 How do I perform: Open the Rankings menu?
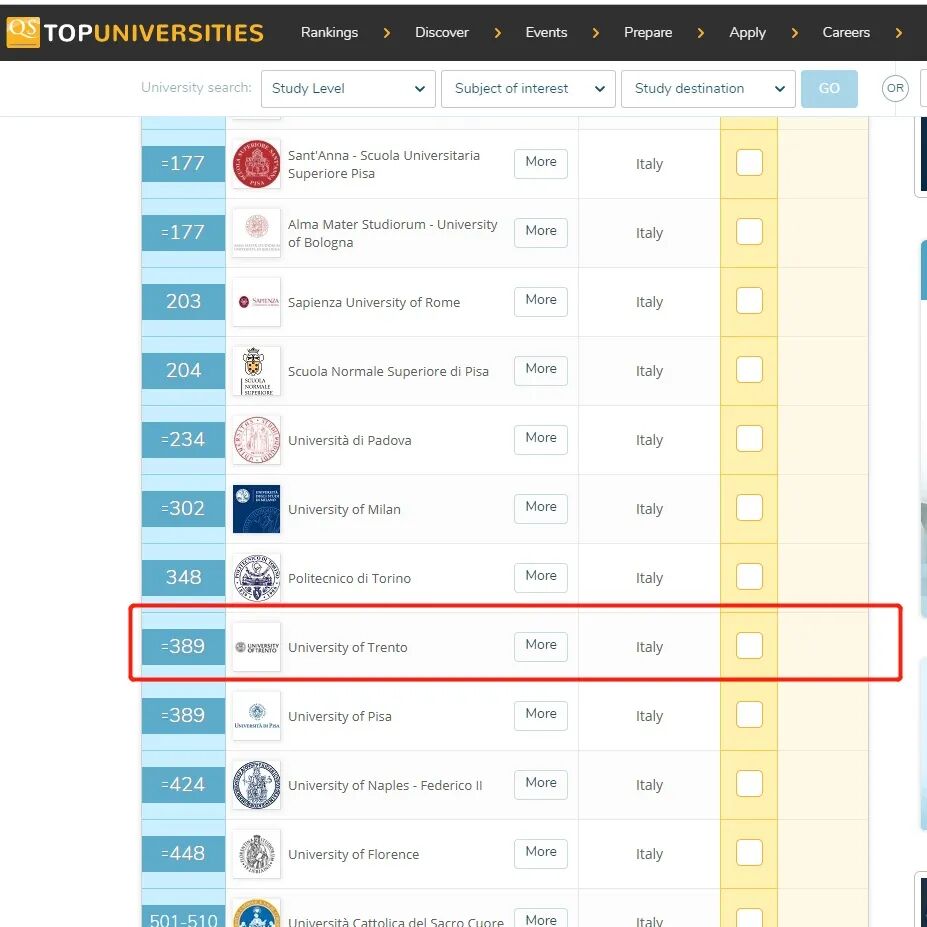[x=329, y=33]
